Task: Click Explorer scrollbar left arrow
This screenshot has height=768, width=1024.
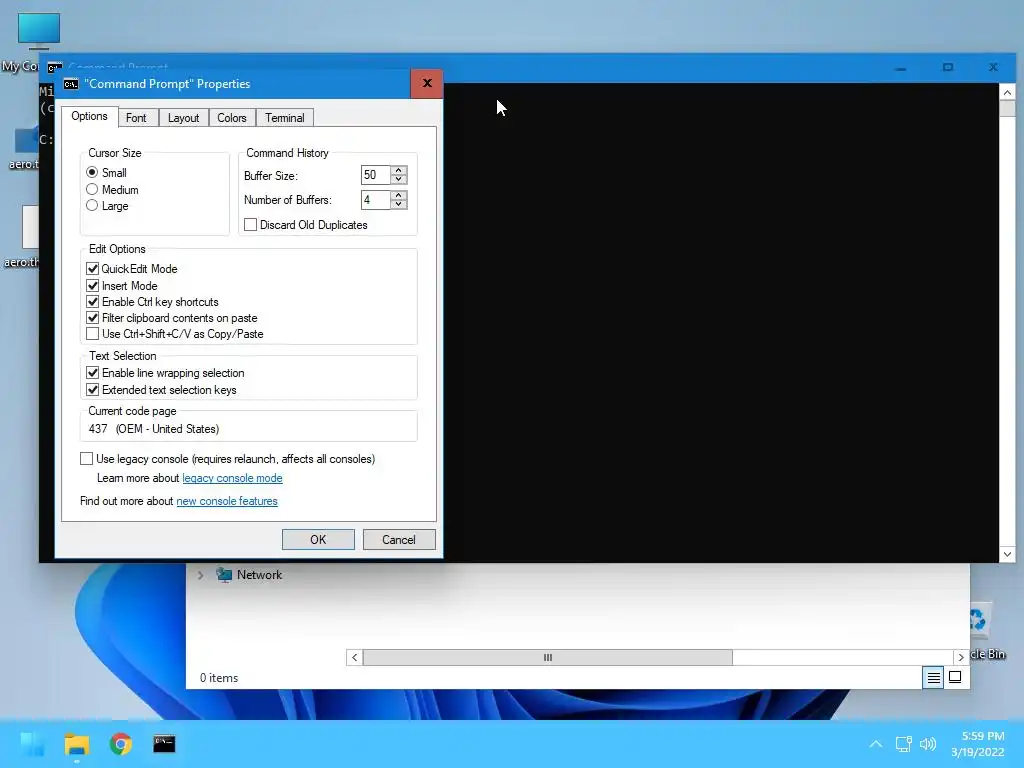Action: (x=355, y=657)
